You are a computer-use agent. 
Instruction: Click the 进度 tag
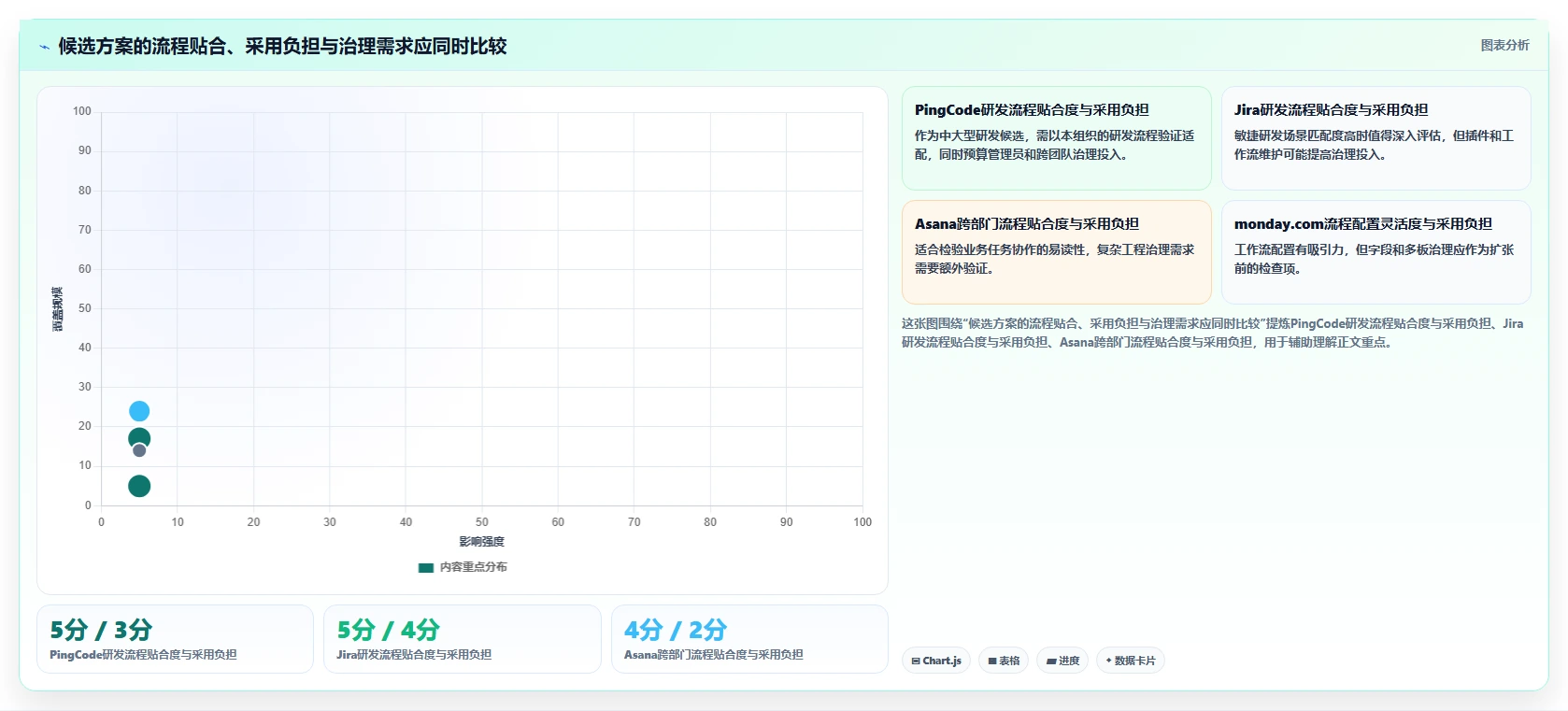1062,661
